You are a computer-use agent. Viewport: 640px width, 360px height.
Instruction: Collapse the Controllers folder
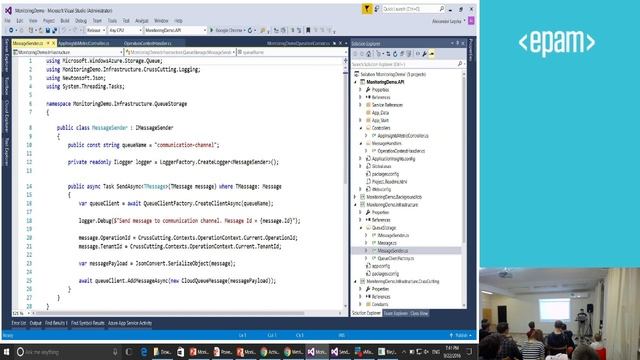pos(360,128)
